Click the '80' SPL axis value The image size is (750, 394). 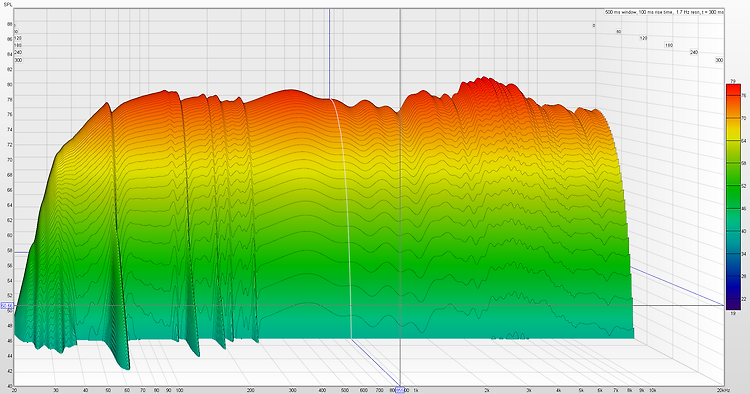tap(10, 84)
